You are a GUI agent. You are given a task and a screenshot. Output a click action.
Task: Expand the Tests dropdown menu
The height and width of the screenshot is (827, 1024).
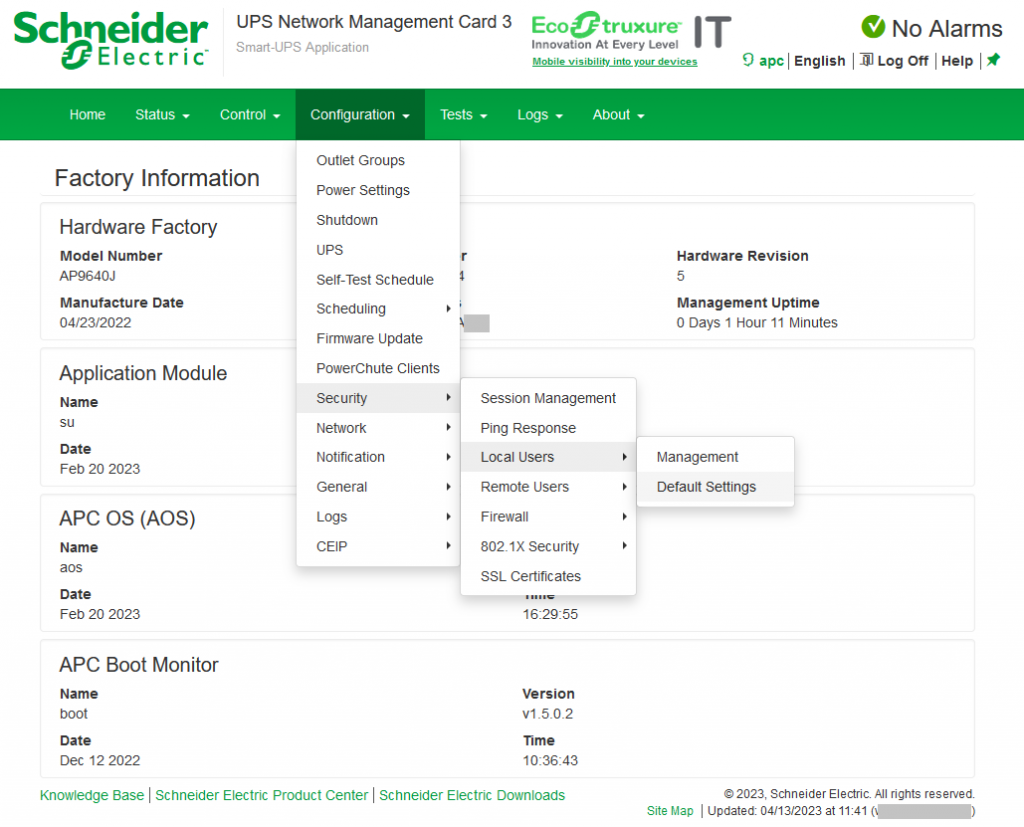click(464, 115)
